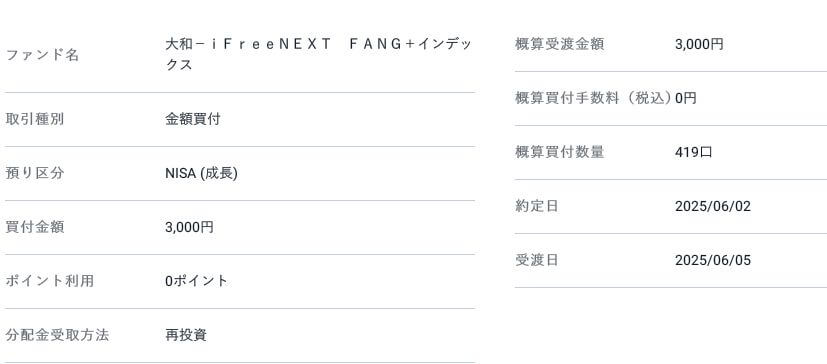The width and height of the screenshot is (827, 364).
Task: Click the 預り区分 label
Action: [35, 173]
